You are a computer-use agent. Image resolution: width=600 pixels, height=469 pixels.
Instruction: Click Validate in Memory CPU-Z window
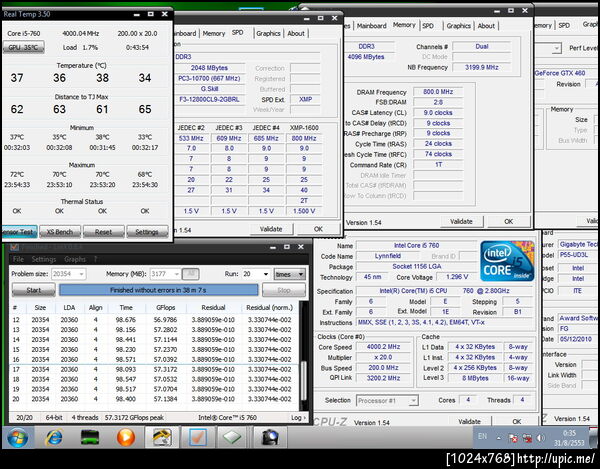coord(461,221)
